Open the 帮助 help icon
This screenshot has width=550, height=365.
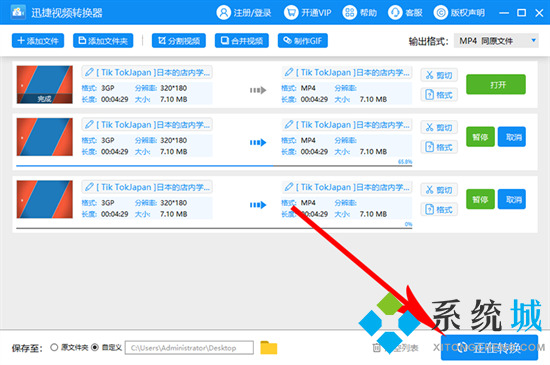coord(349,13)
